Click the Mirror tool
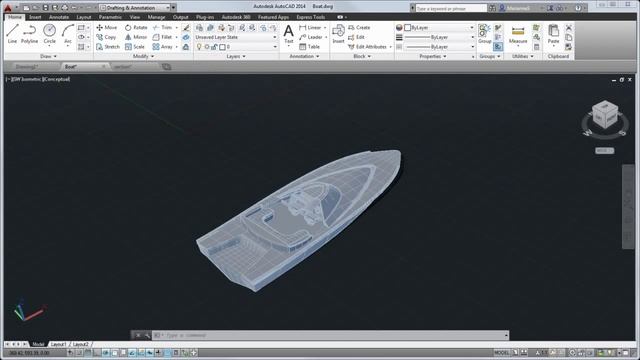The height and width of the screenshot is (360, 640). point(136,37)
